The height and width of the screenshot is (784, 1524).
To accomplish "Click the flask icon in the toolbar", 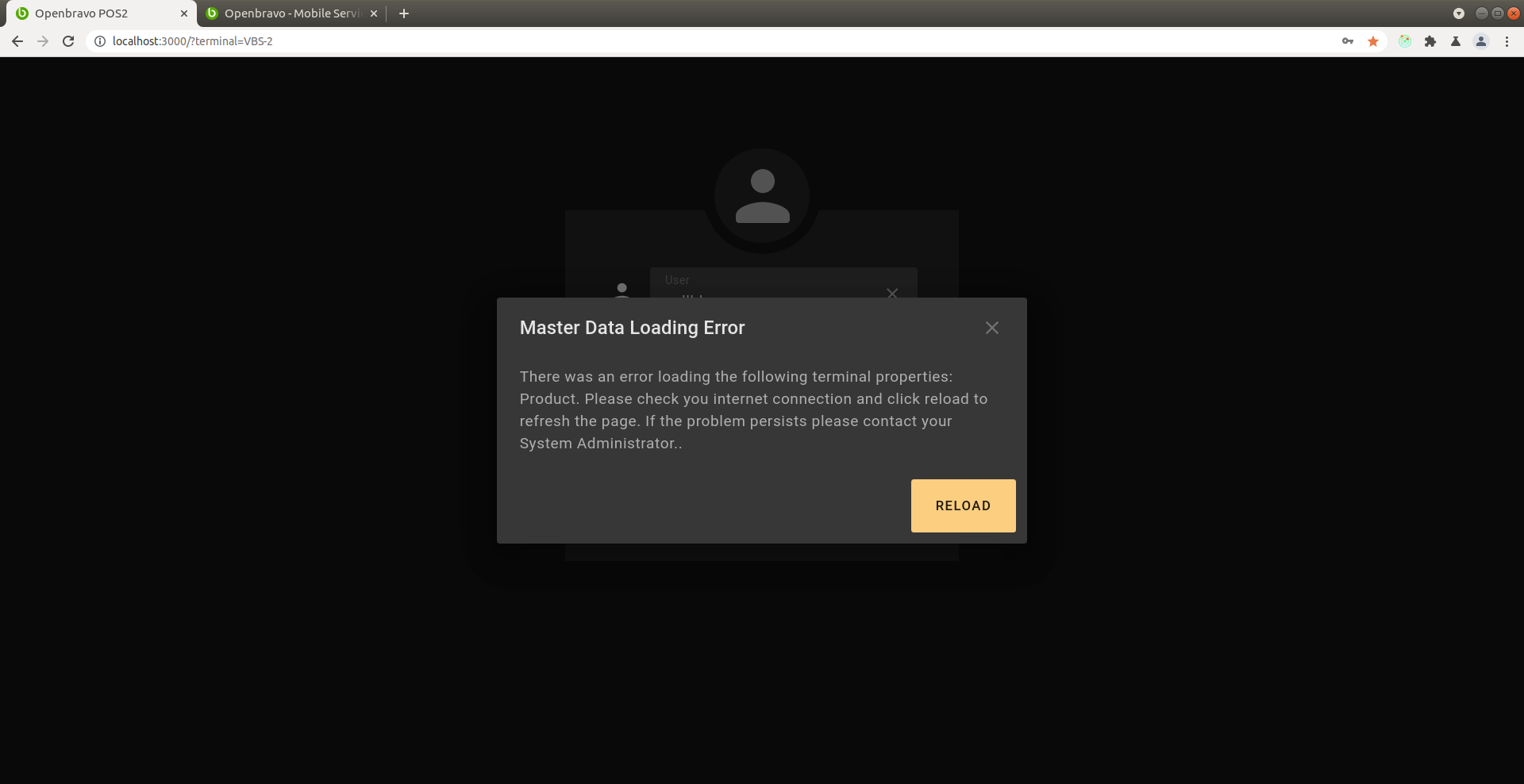I will coord(1456,41).
